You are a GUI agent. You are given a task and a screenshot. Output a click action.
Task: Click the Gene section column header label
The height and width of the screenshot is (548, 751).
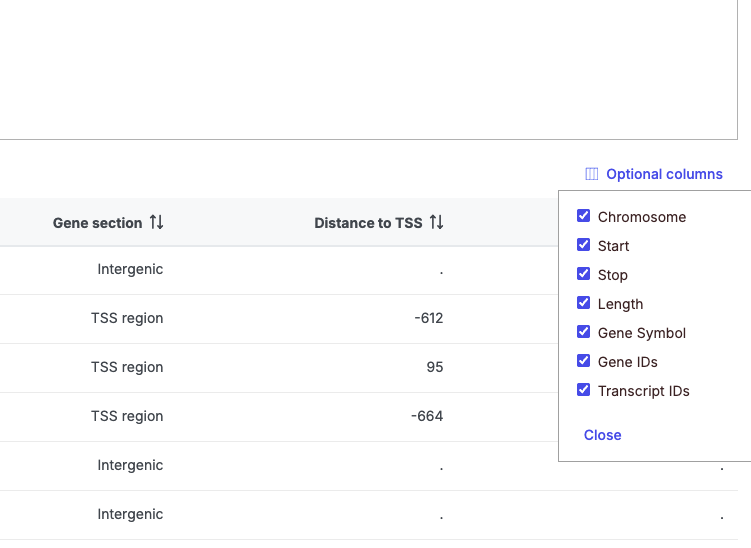tap(97, 223)
